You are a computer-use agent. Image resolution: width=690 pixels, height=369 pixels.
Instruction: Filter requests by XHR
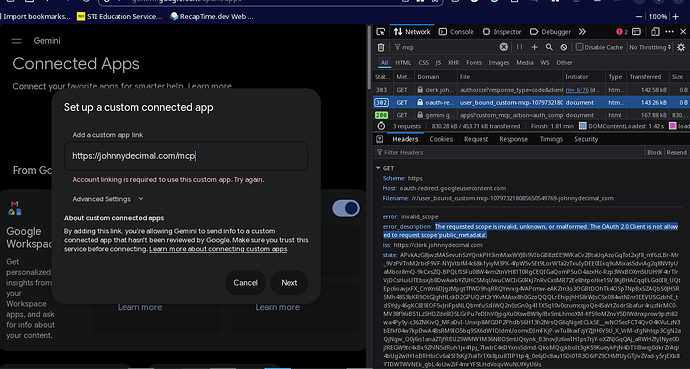(453, 62)
